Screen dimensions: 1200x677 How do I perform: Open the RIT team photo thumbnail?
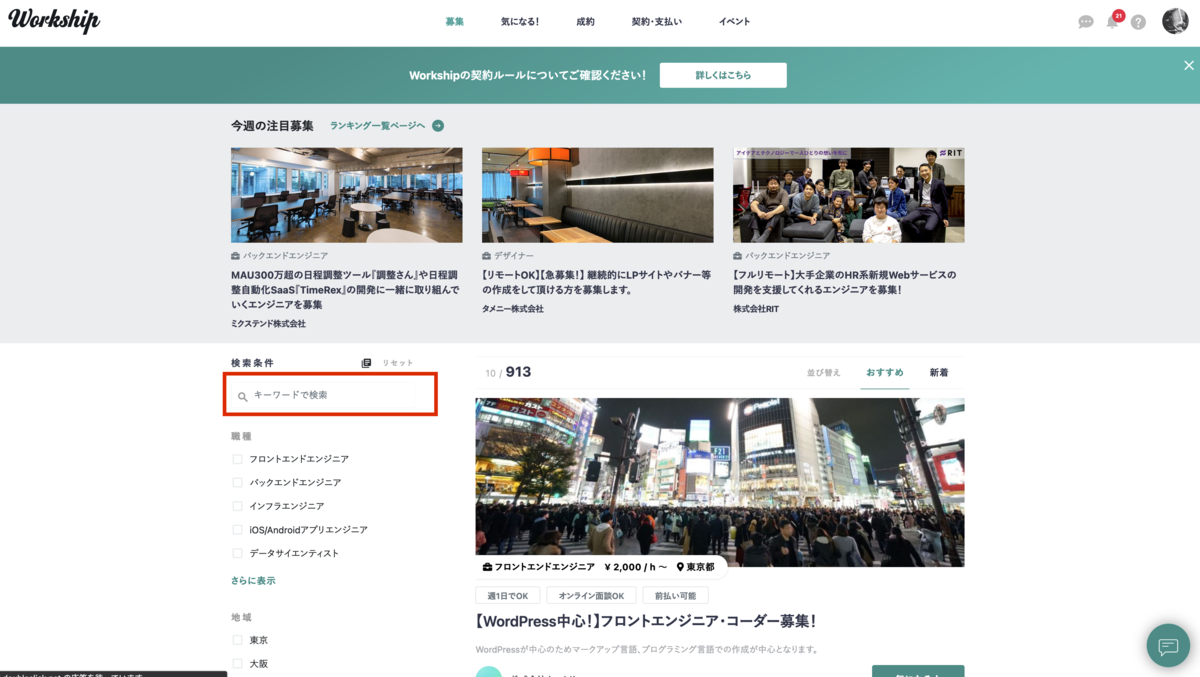coord(849,195)
